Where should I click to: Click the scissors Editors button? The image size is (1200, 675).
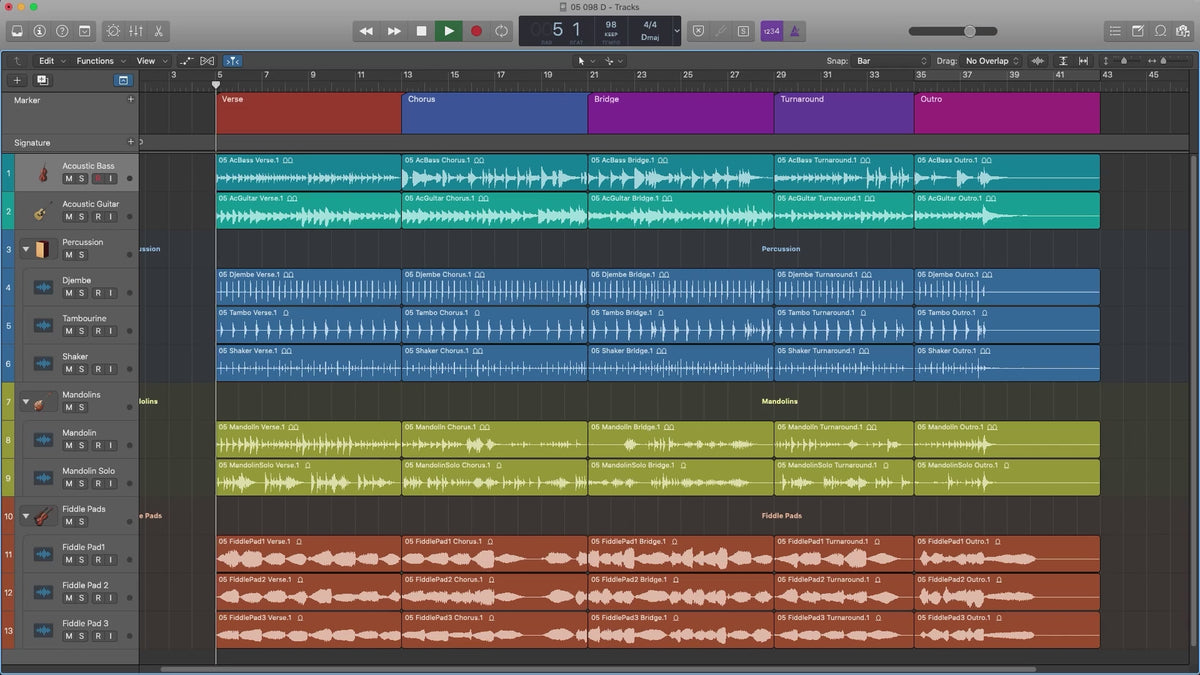(x=160, y=31)
